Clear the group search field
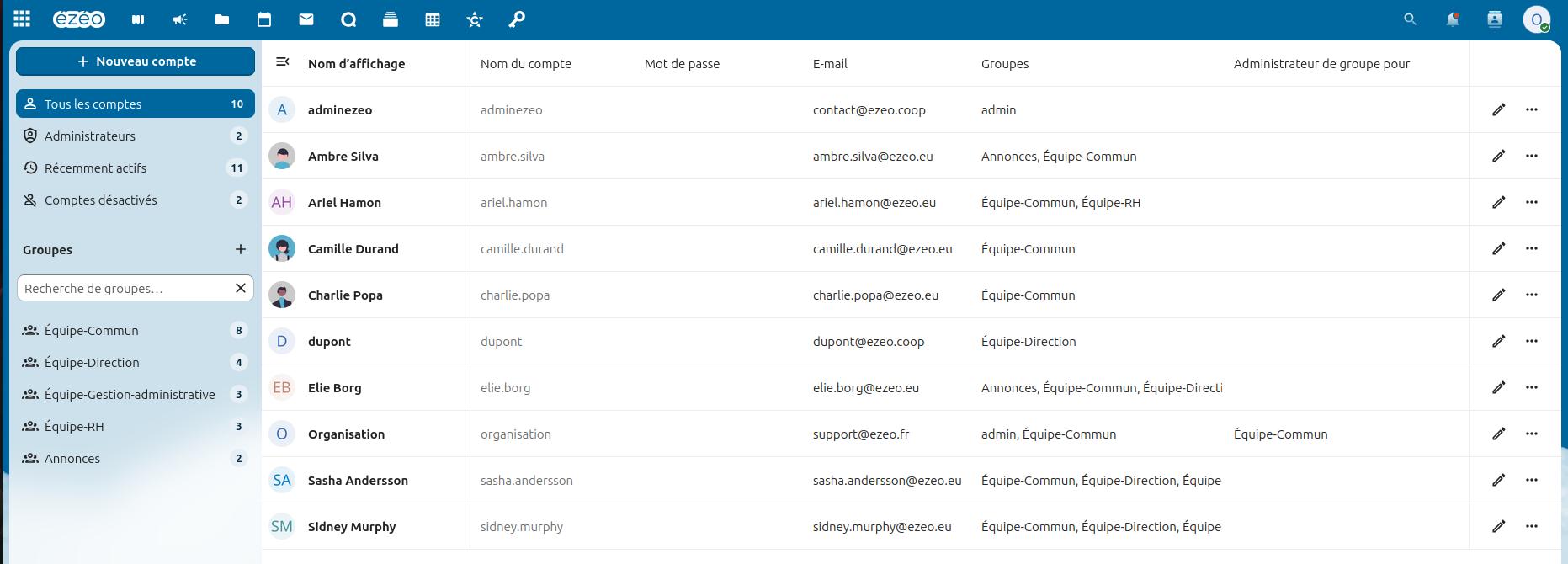 241,288
